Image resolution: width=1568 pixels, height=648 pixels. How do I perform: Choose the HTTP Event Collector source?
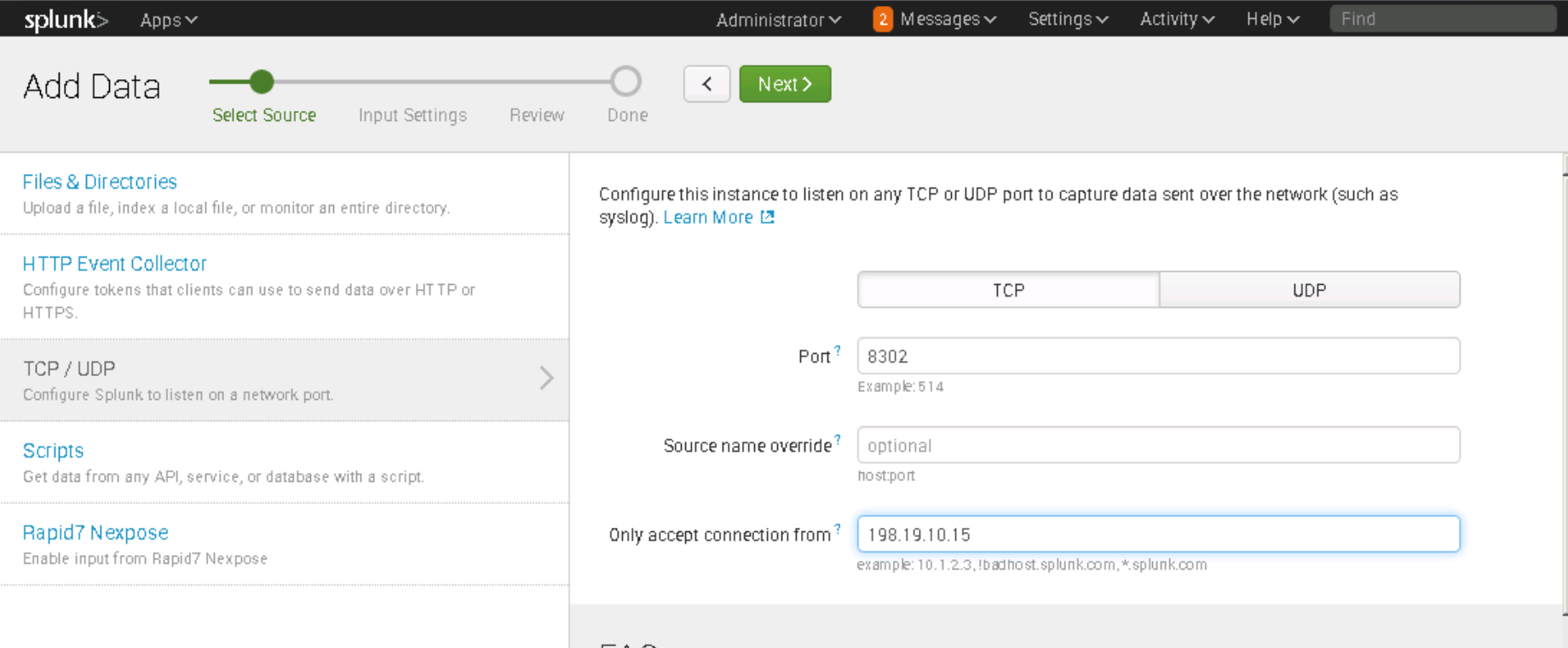[x=114, y=263]
